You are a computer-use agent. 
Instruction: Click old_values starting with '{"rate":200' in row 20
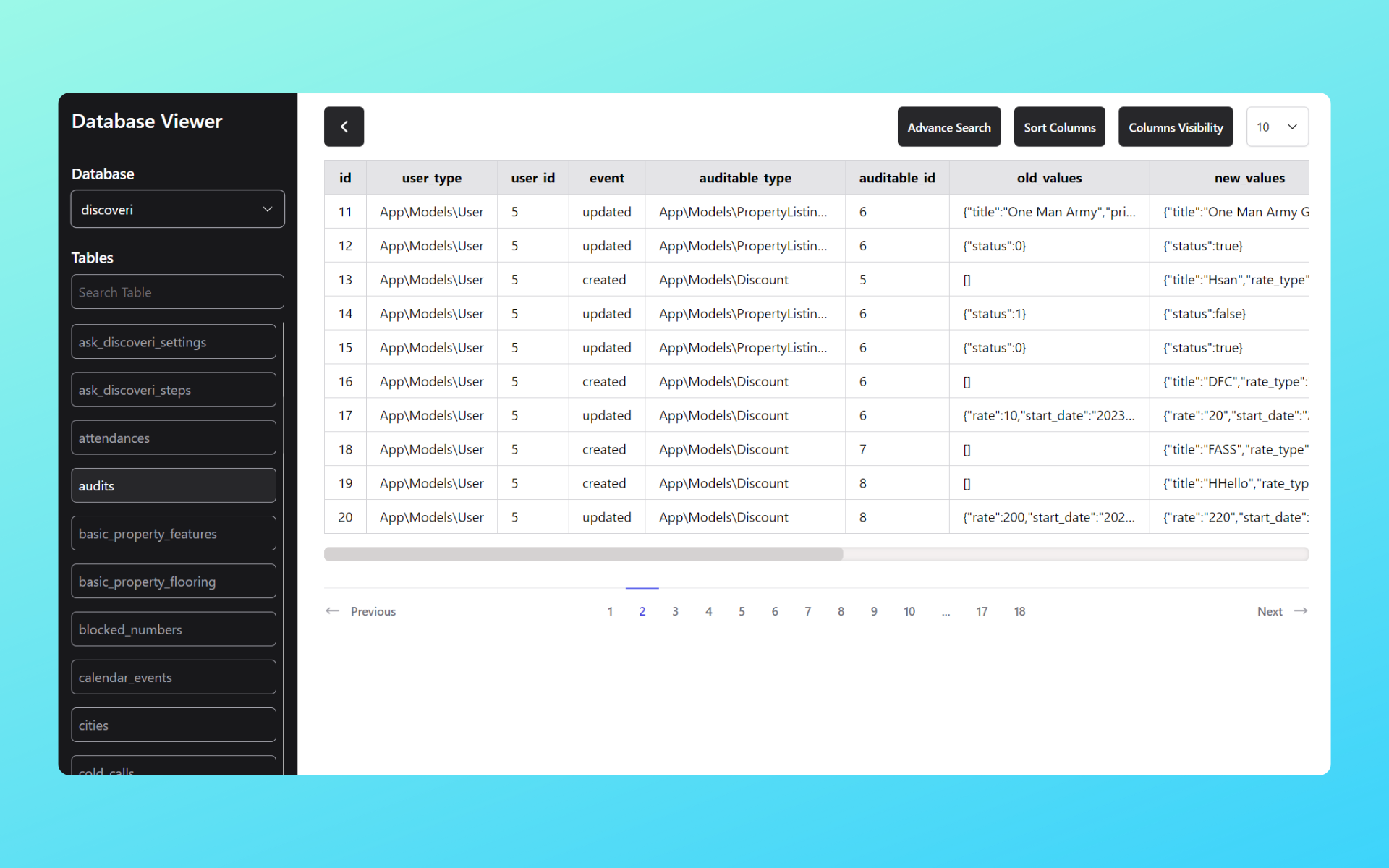(1048, 517)
